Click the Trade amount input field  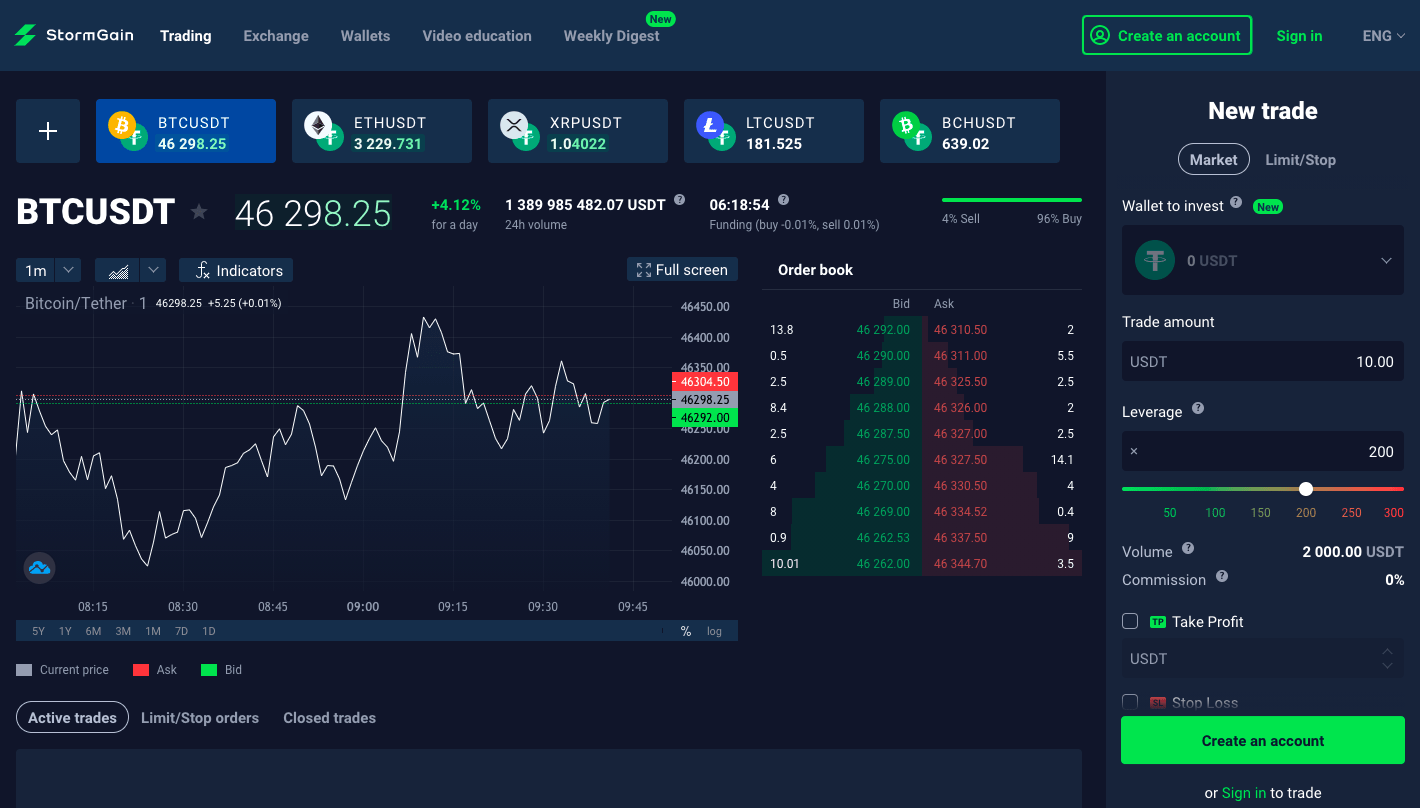pyautogui.click(x=1263, y=361)
